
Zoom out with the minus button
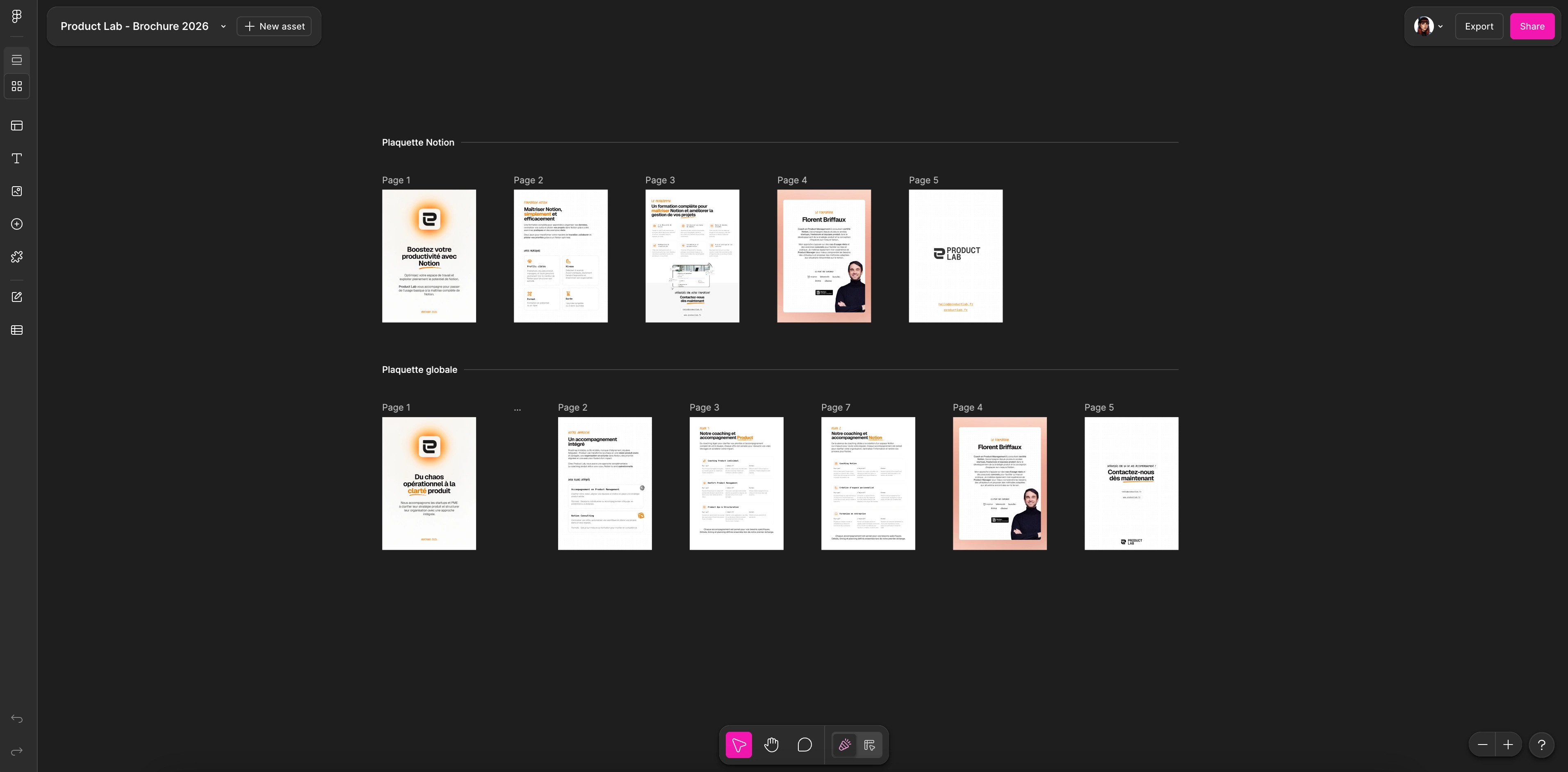[1482, 745]
